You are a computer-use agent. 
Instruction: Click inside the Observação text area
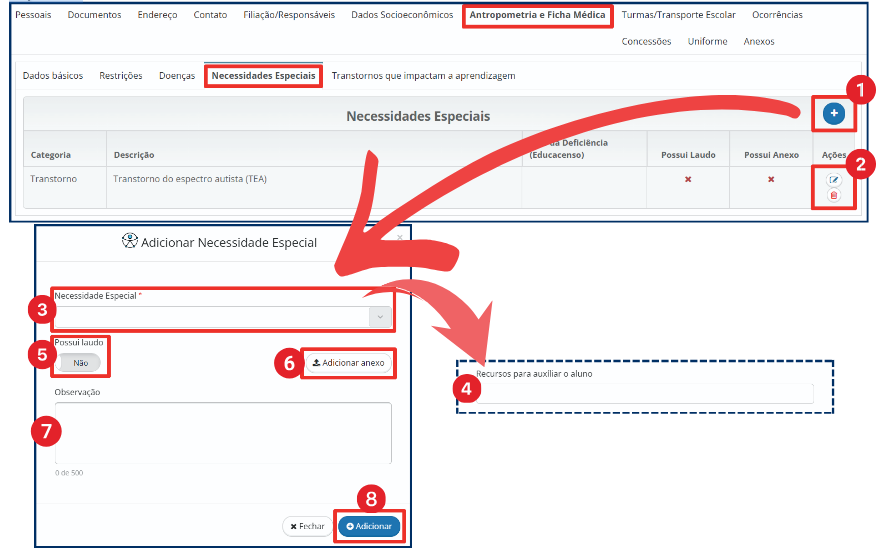pyautogui.click(x=222, y=432)
